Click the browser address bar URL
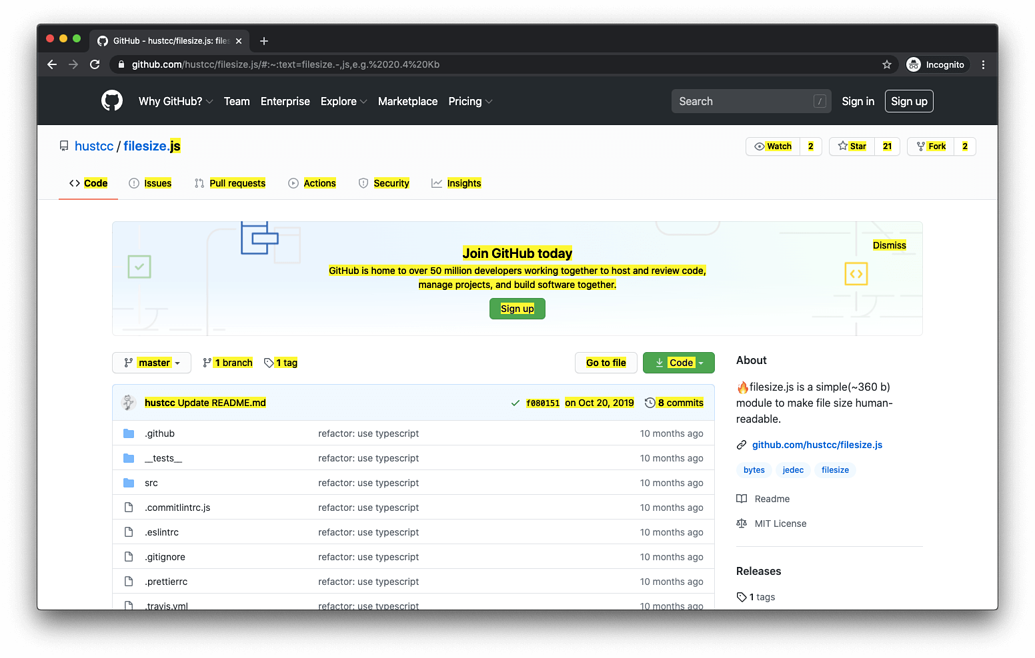The height and width of the screenshot is (658, 1035). pos(286,65)
